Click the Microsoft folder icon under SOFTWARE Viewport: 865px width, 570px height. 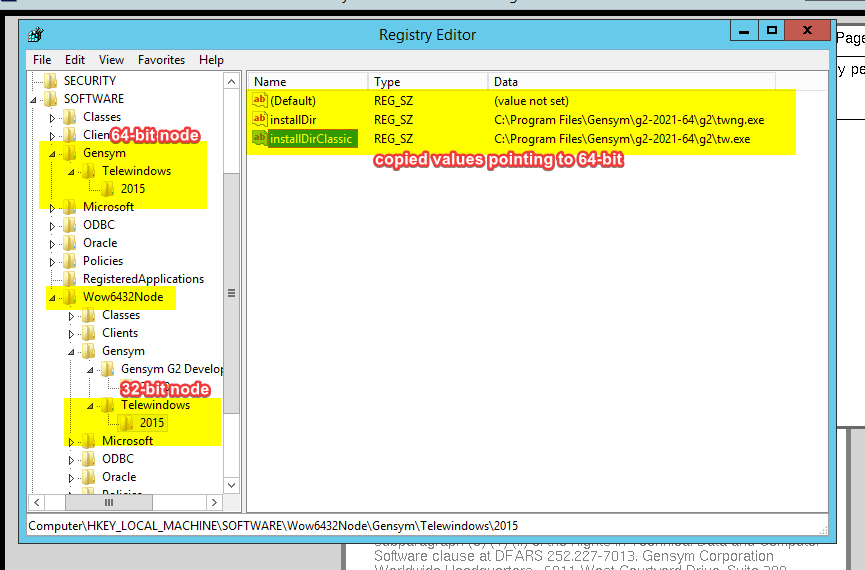pos(70,207)
